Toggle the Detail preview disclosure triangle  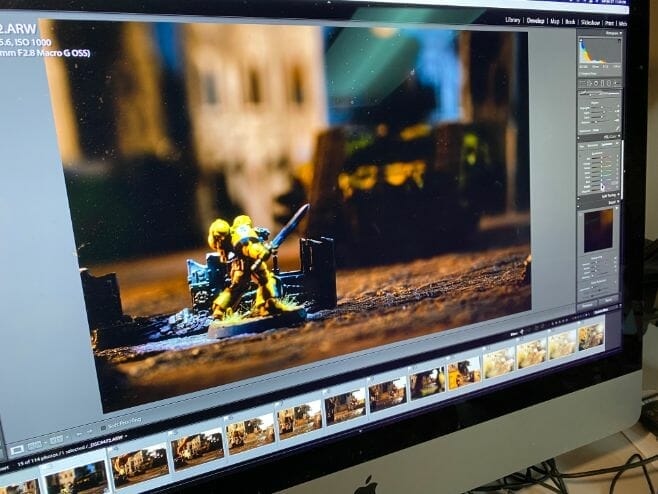616,208
